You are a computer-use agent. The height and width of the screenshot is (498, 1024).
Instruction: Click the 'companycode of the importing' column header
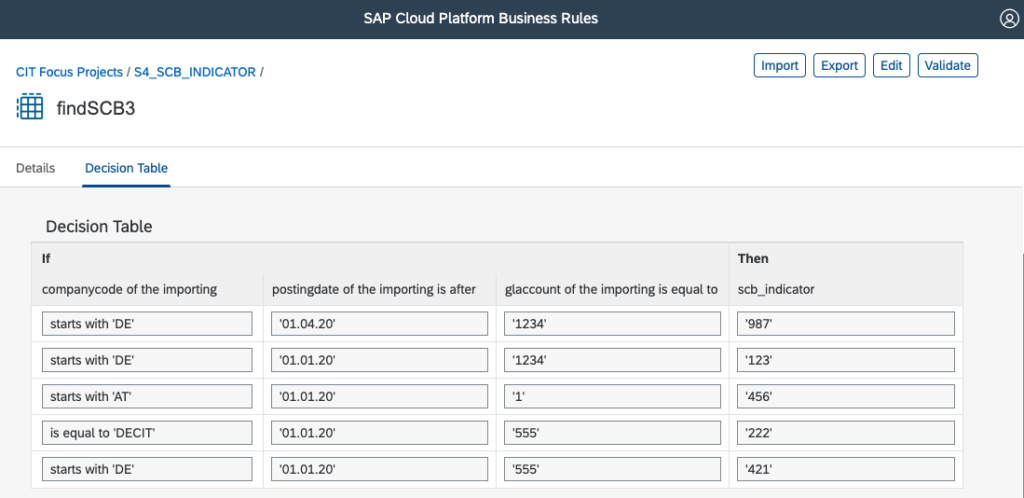click(x=129, y=290)
